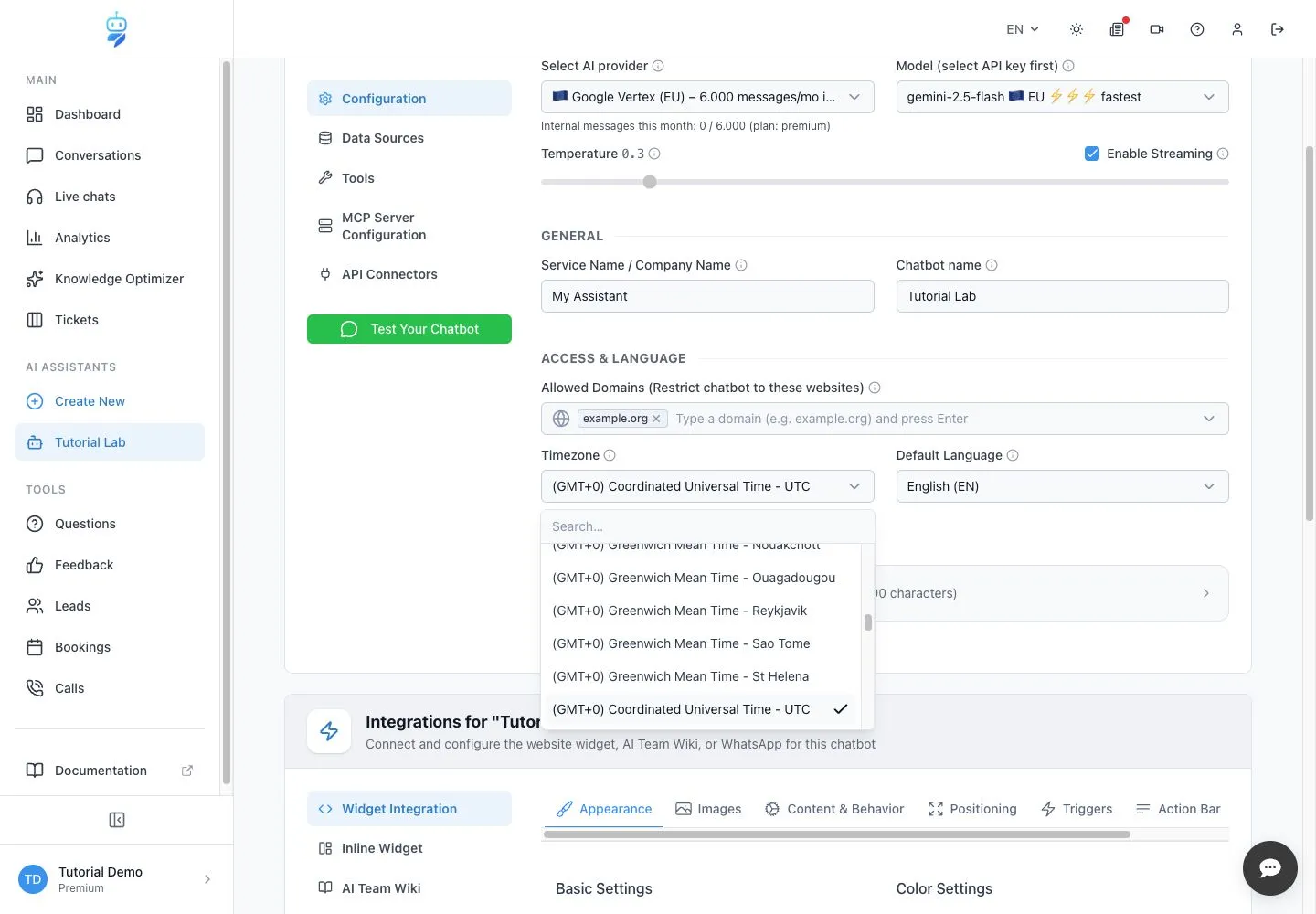The width and height of the screenshot is (1316, 914).
Task: Click the lightning bolt Integrations icon
Action: [329, 731]
